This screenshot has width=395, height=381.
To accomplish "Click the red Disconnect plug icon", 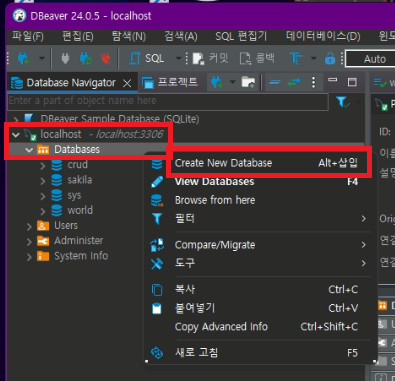I will tap(105, 58).
